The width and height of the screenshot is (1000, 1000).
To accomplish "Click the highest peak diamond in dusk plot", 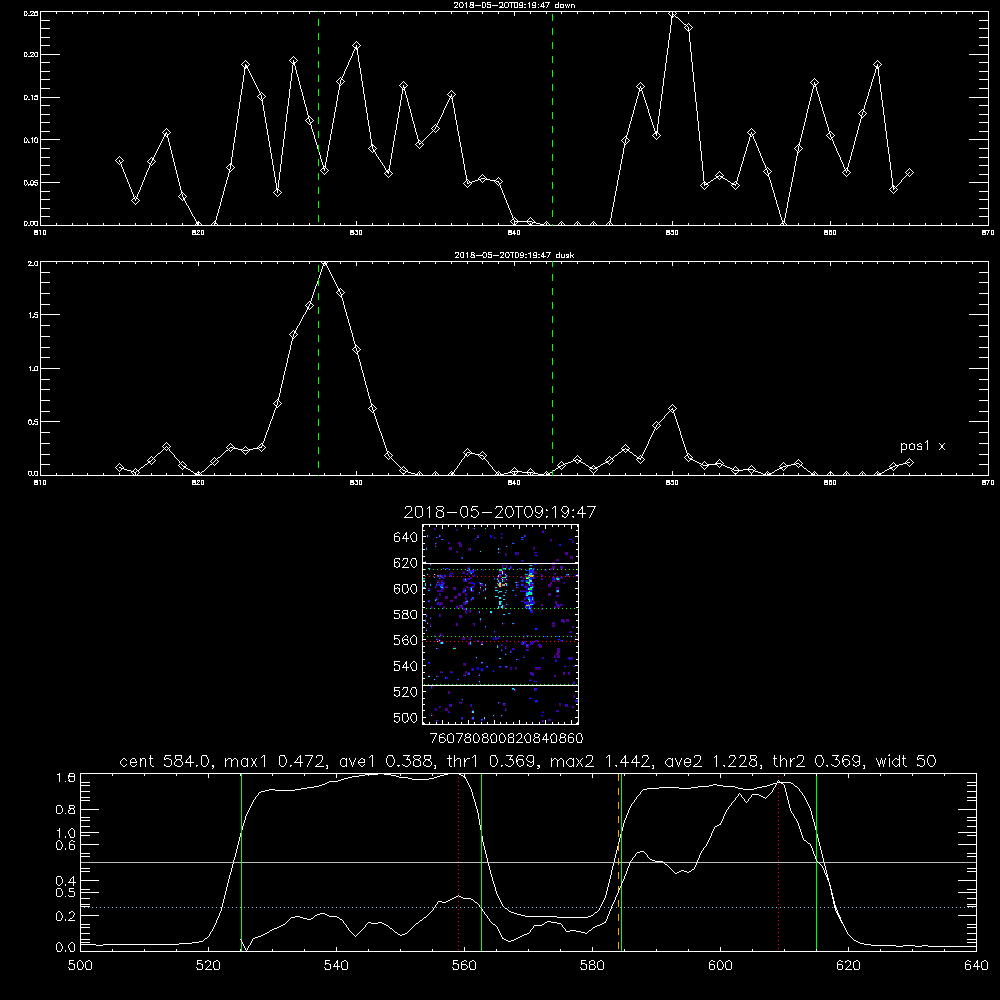I will pyautogui.click(x=325, y=263).
